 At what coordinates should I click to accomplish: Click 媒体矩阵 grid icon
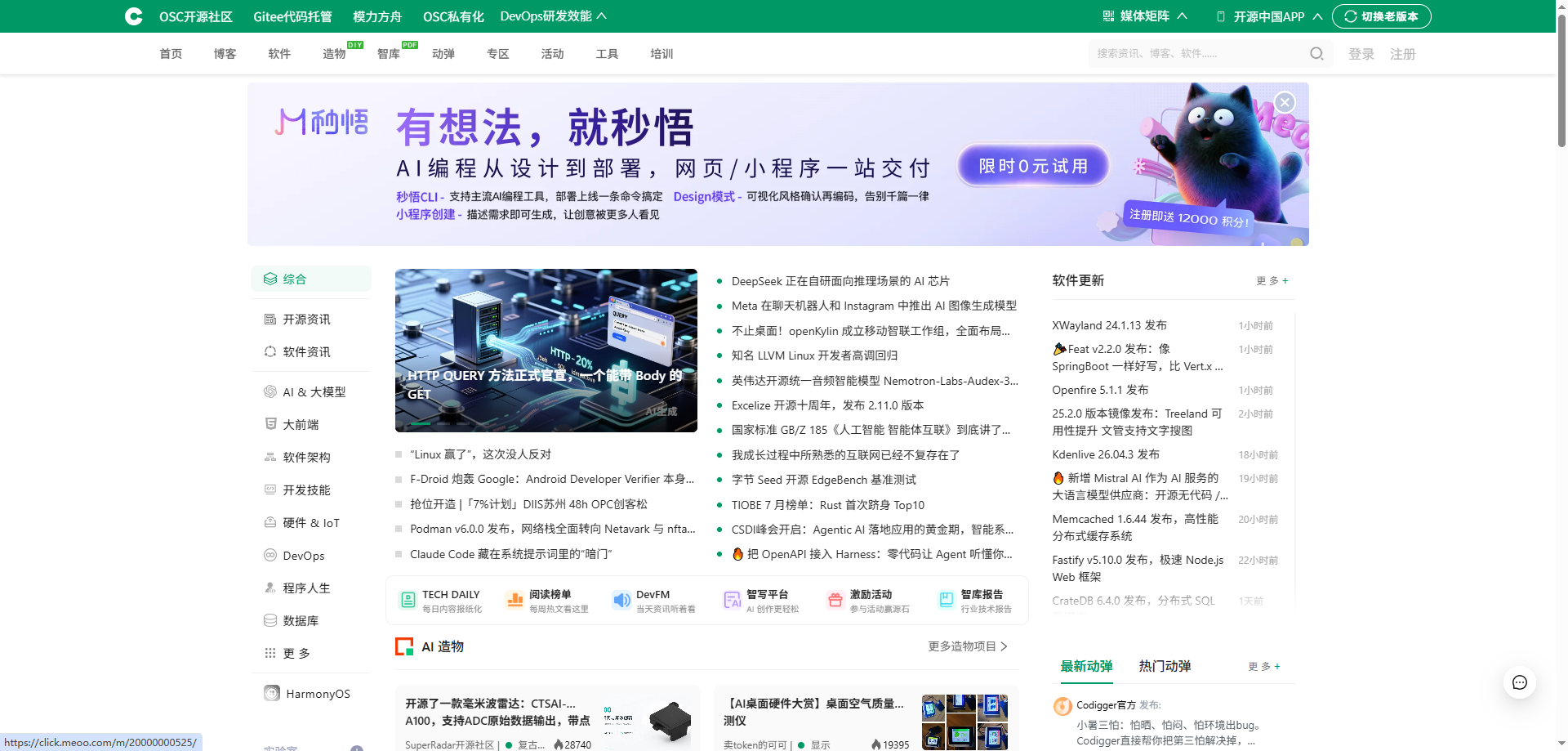click(1108, 16)
